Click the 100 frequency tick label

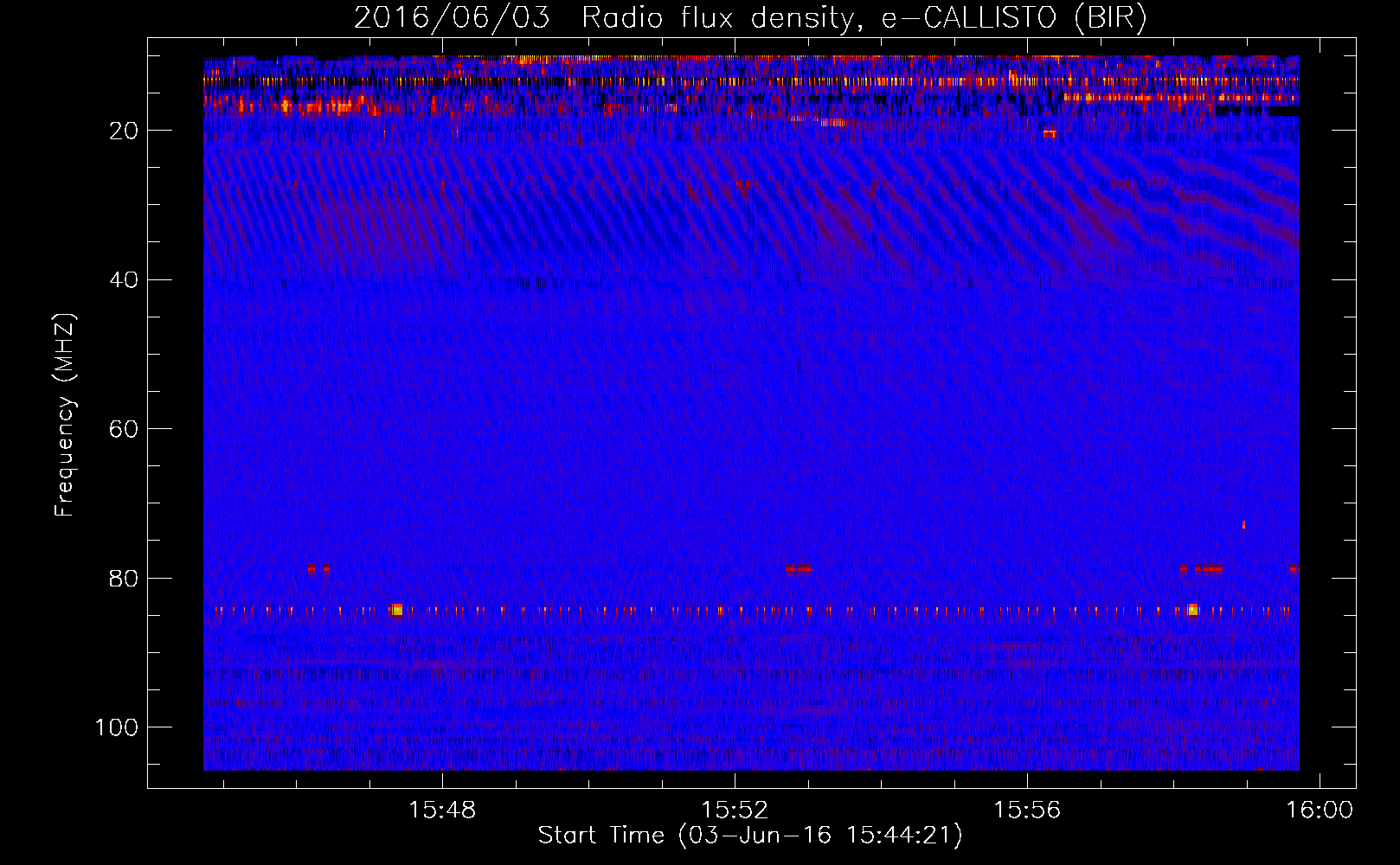[x=117, y=727]
